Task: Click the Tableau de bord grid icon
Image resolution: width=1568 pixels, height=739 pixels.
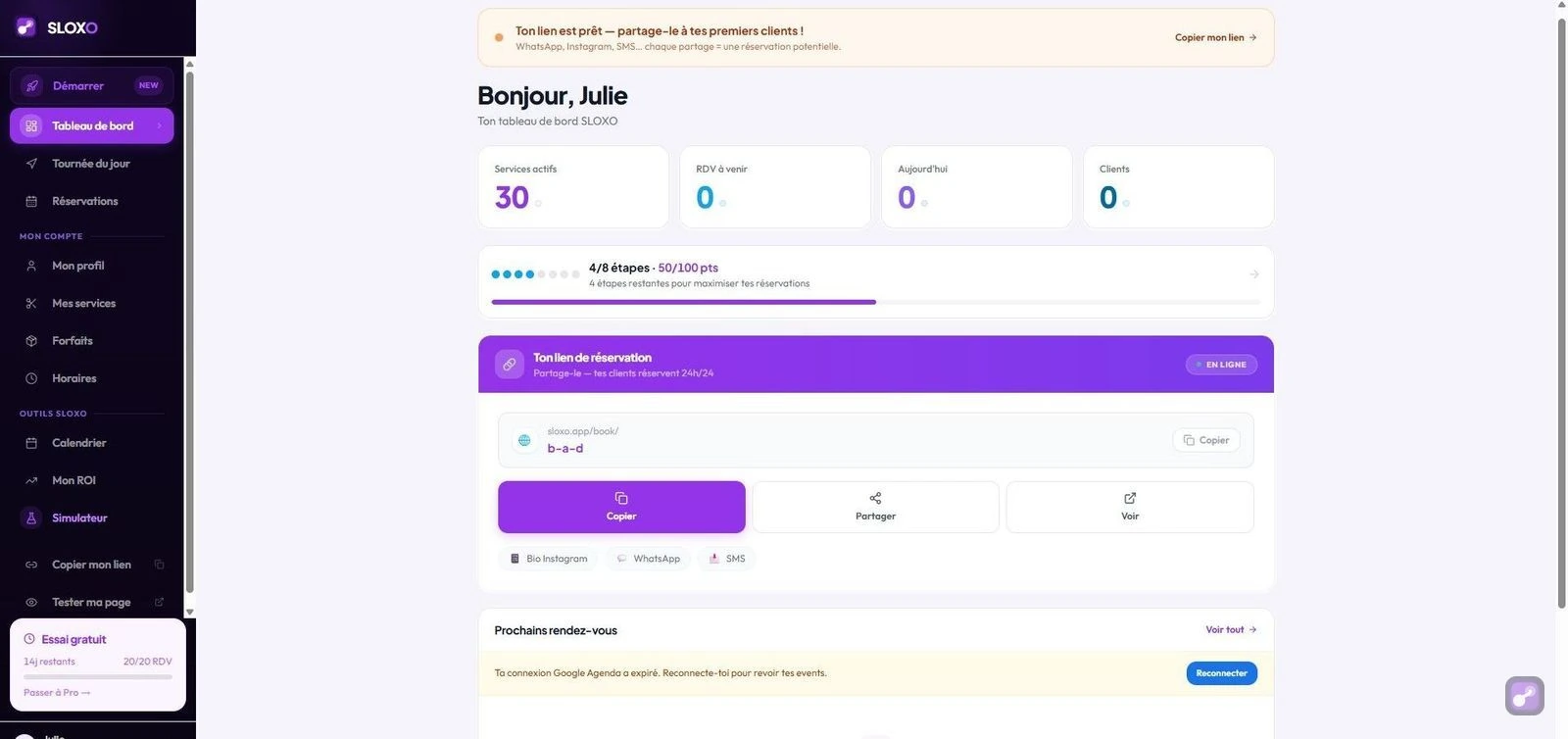Action: point(31,125)
